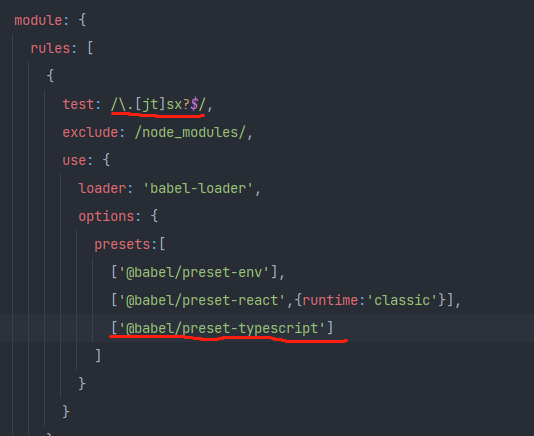Click the 'test' property name

[x=78, y=104]
